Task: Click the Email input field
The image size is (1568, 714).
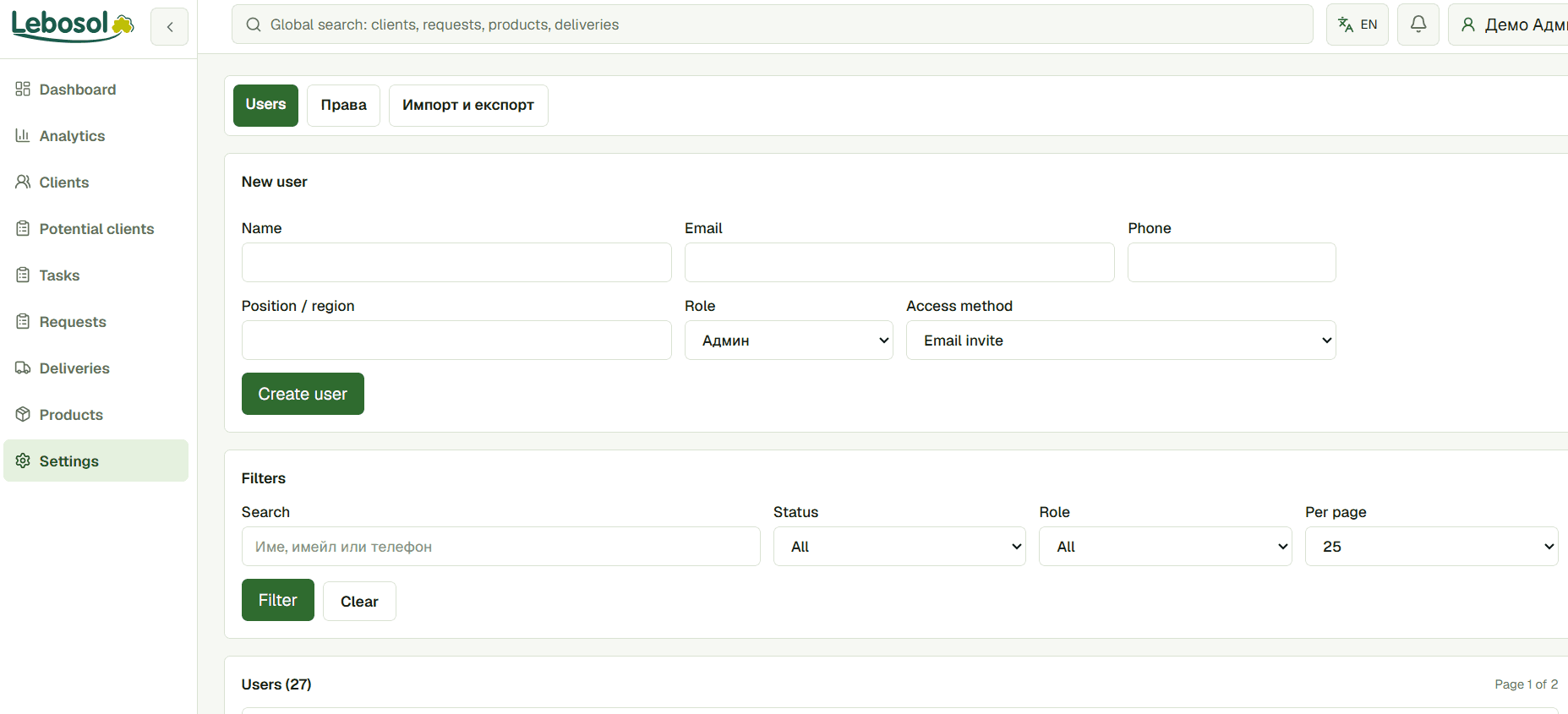Action: (x=899, y=262)
